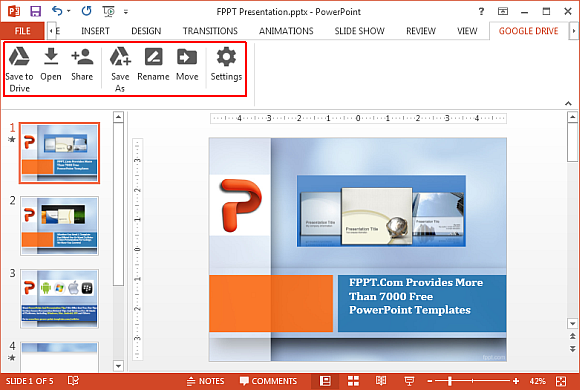The width and height of the screenshot is (580, 390).
Task: Switch to the DESIGN tab
Action: 146,31
